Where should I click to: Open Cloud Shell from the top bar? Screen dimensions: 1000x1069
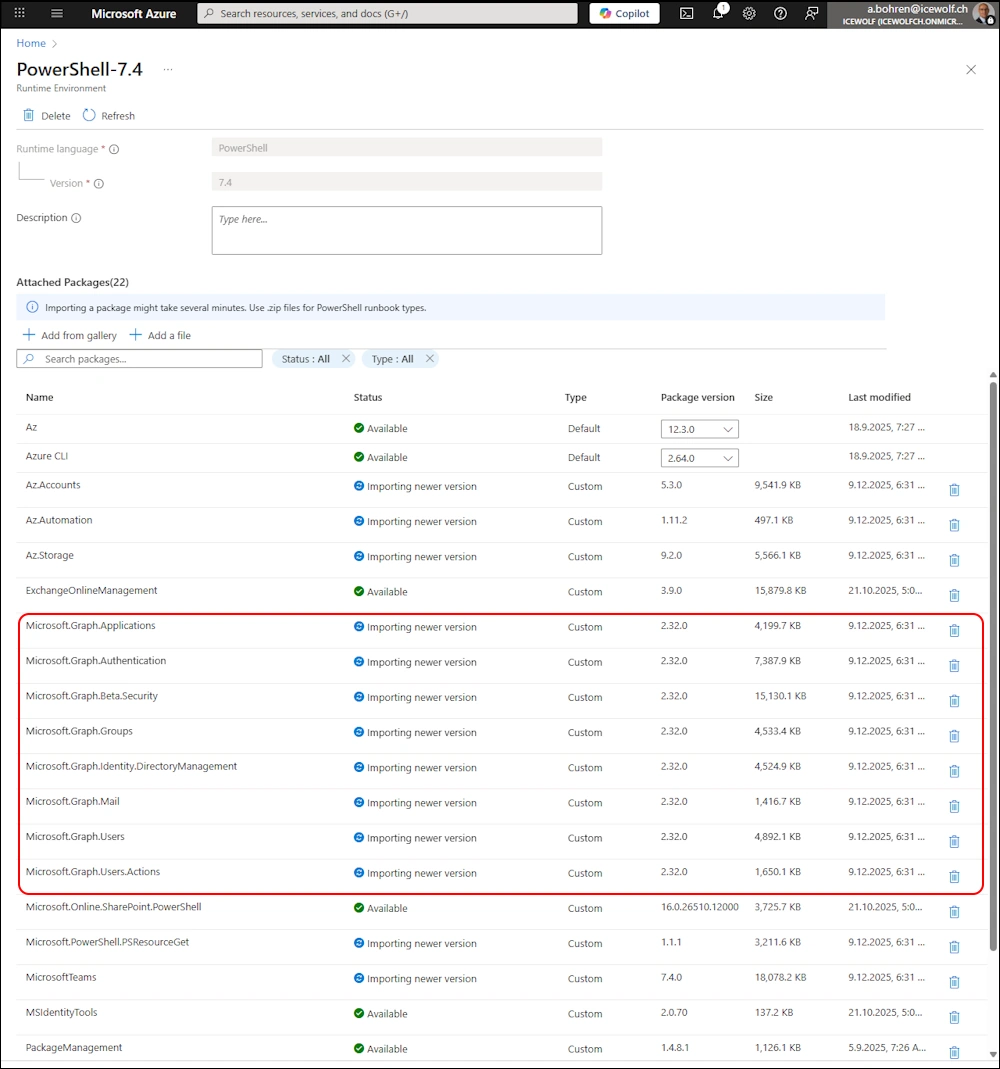(x=686, y=14)
